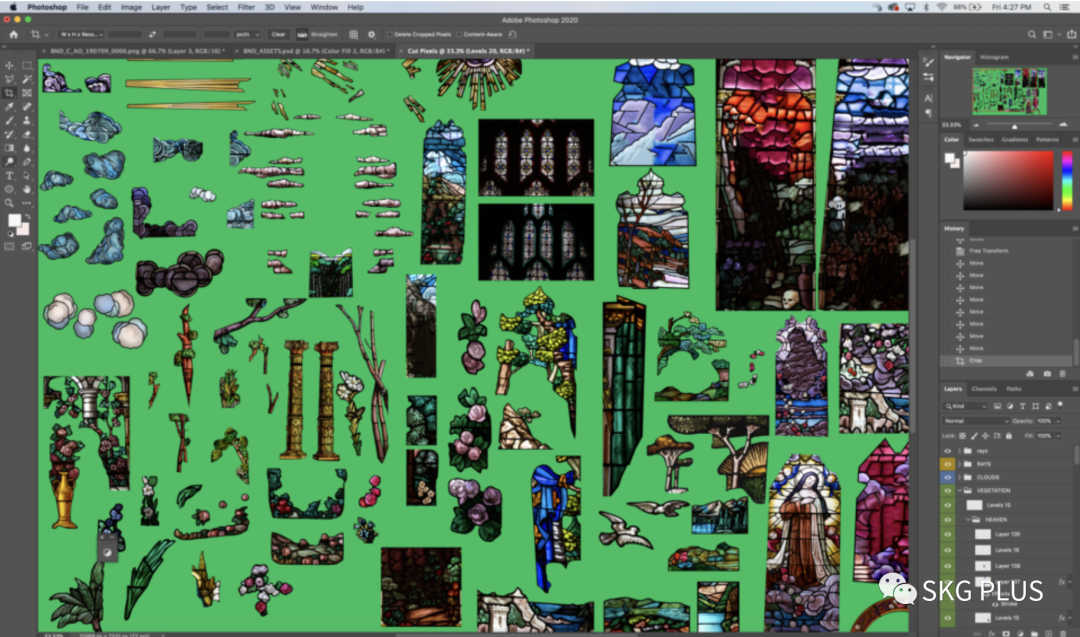Select the Move tool
Screen dimensions: 1080x637
coord(10,66)
